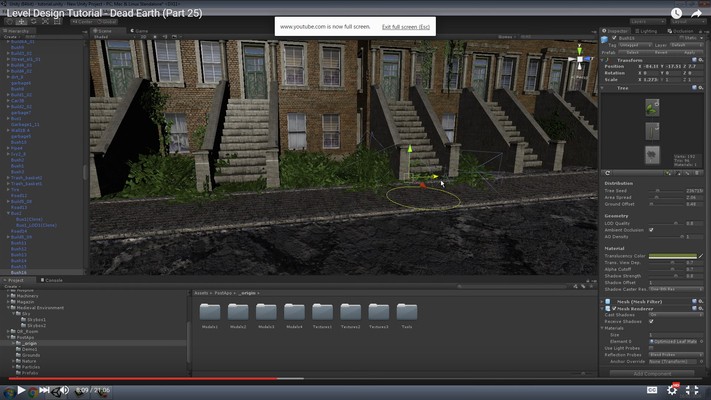Delete selected tree node trash icon
Viewport: 711px width, 400px height.
tap(697, 173)
